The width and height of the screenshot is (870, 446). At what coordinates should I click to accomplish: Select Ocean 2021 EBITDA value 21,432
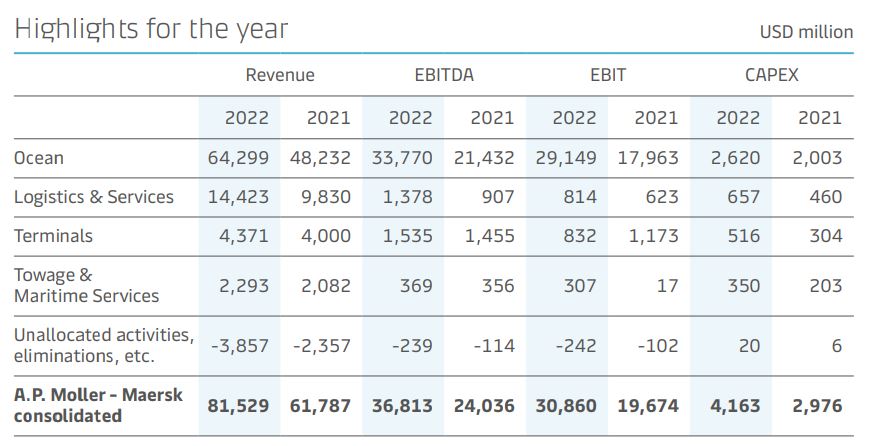pos(484,158)
